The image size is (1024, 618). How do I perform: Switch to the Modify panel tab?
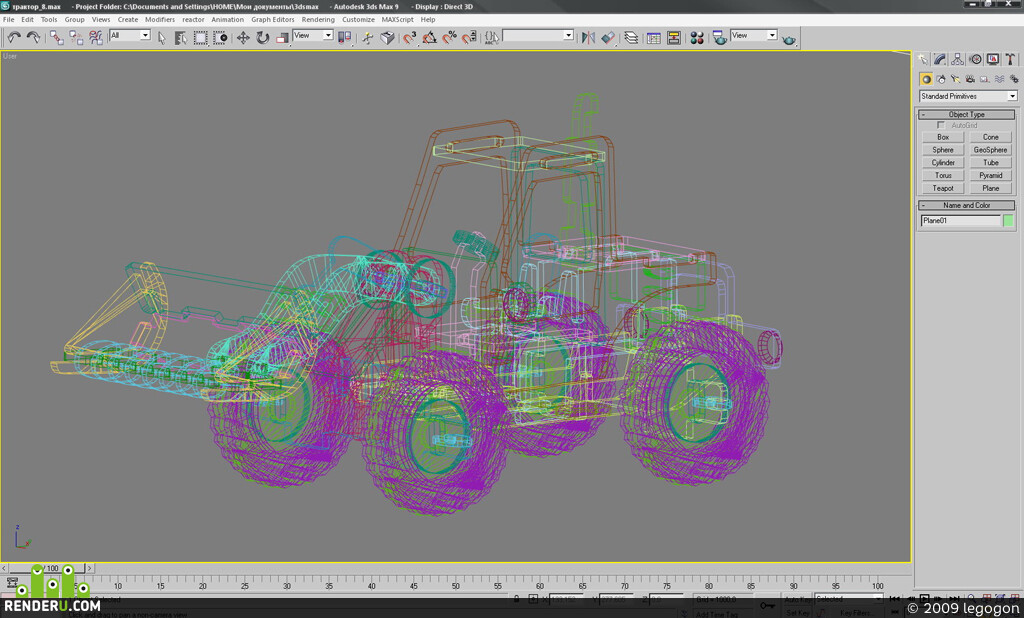(940, 59)
